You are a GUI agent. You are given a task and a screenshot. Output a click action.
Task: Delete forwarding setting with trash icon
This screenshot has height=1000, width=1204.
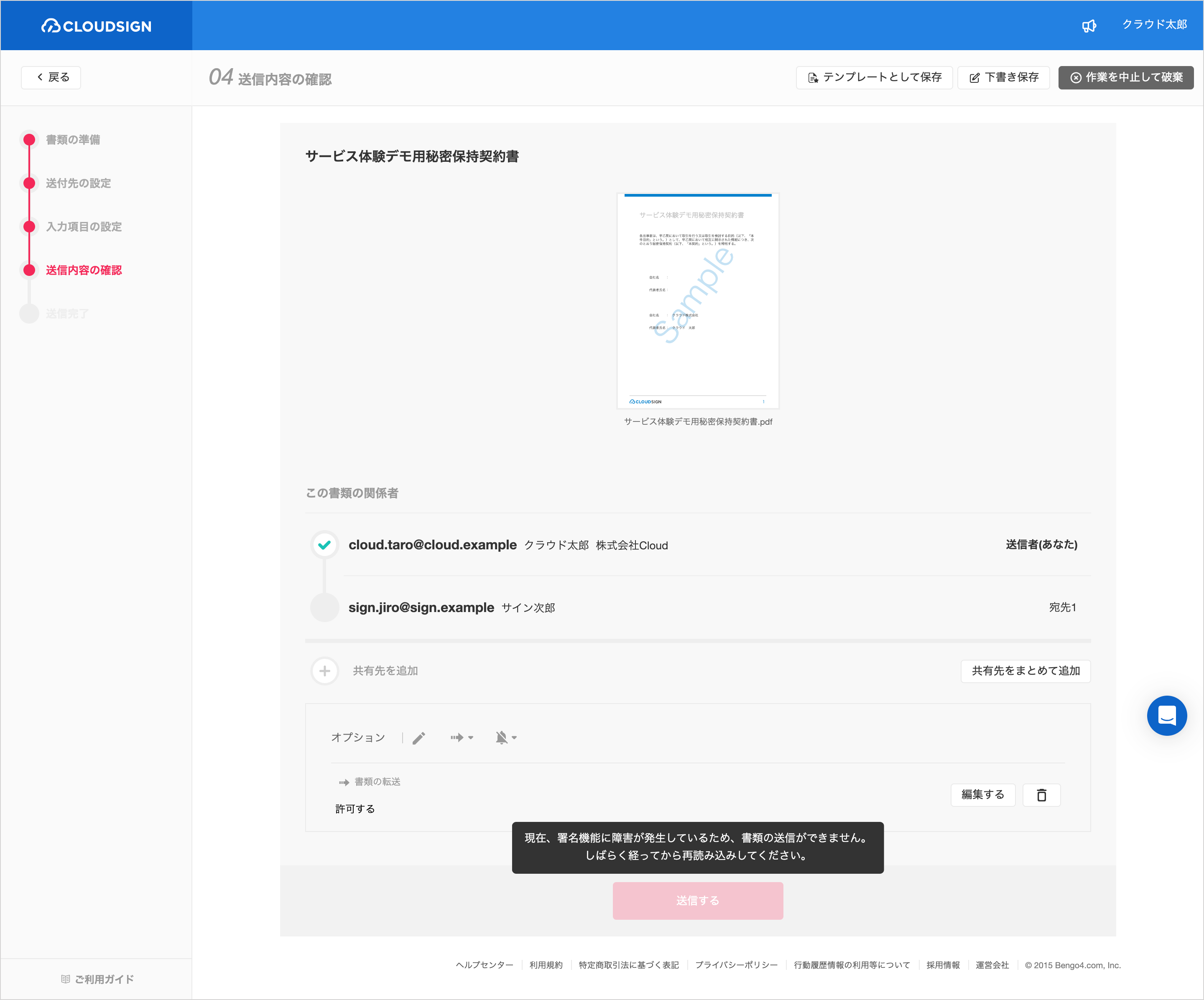(1041, 795)
